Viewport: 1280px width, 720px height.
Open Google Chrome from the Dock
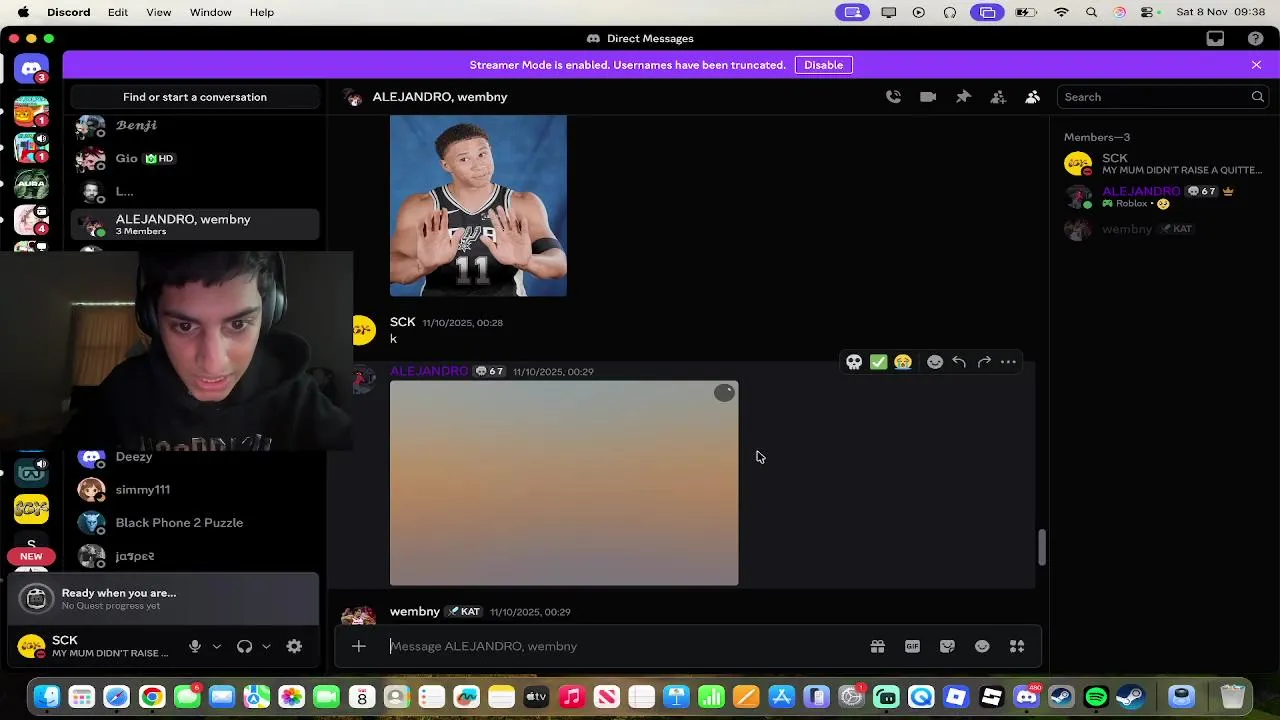(152, 697)
